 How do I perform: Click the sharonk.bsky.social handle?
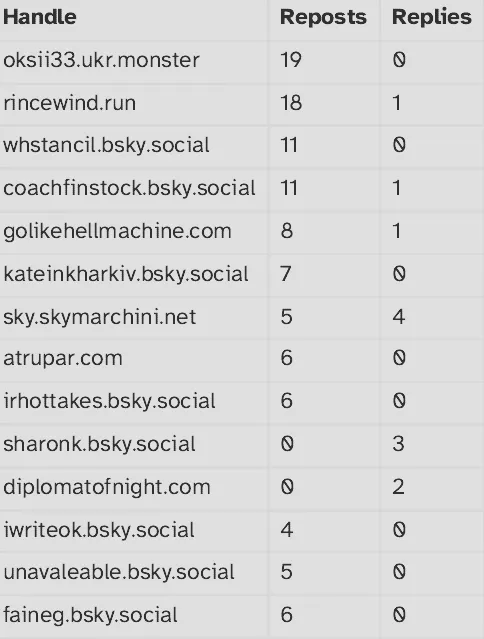click(x=99, y=444)
